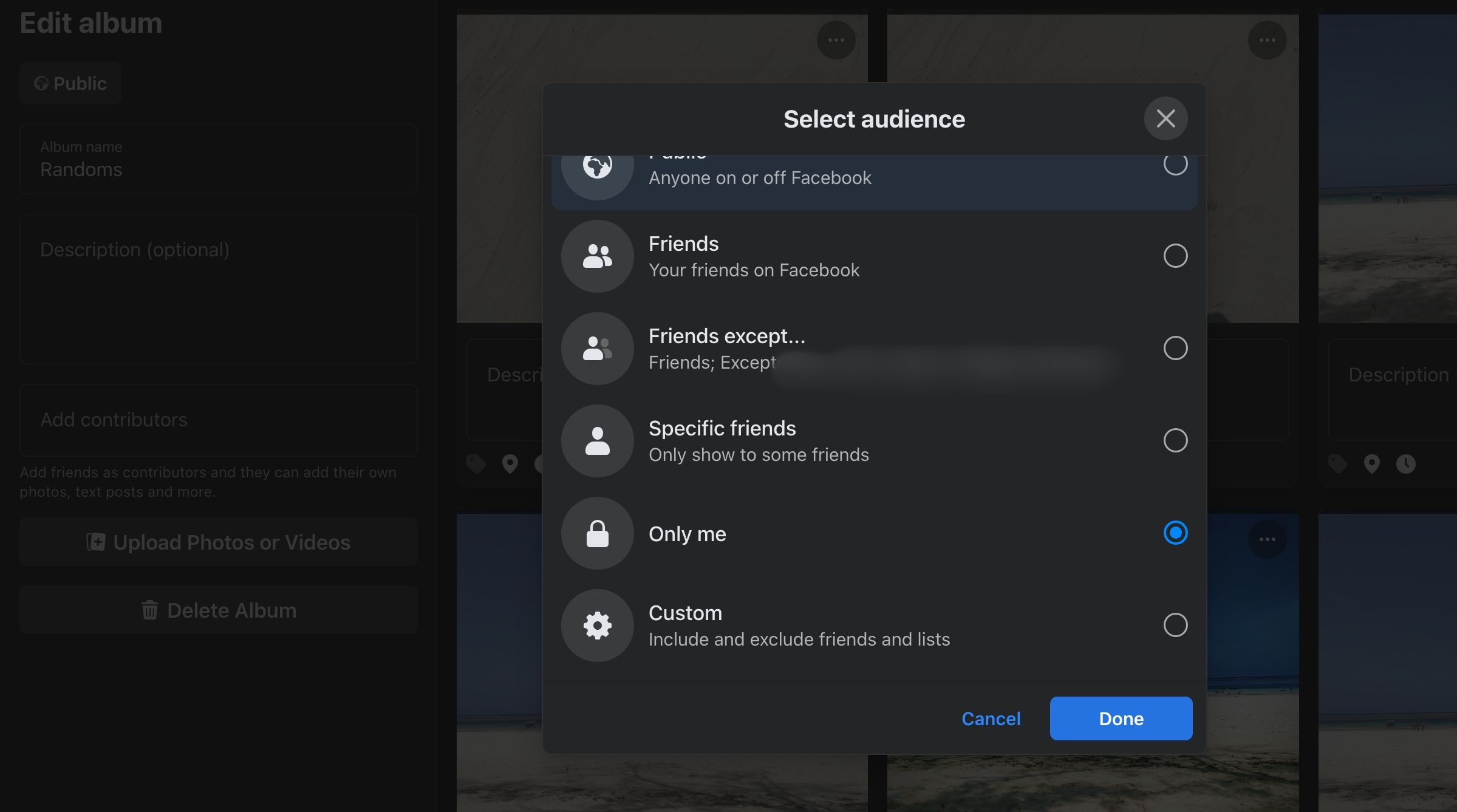This screenshot has height=812, width=1457.
Task: Open options menu on first photo
Action: [836, 40]
